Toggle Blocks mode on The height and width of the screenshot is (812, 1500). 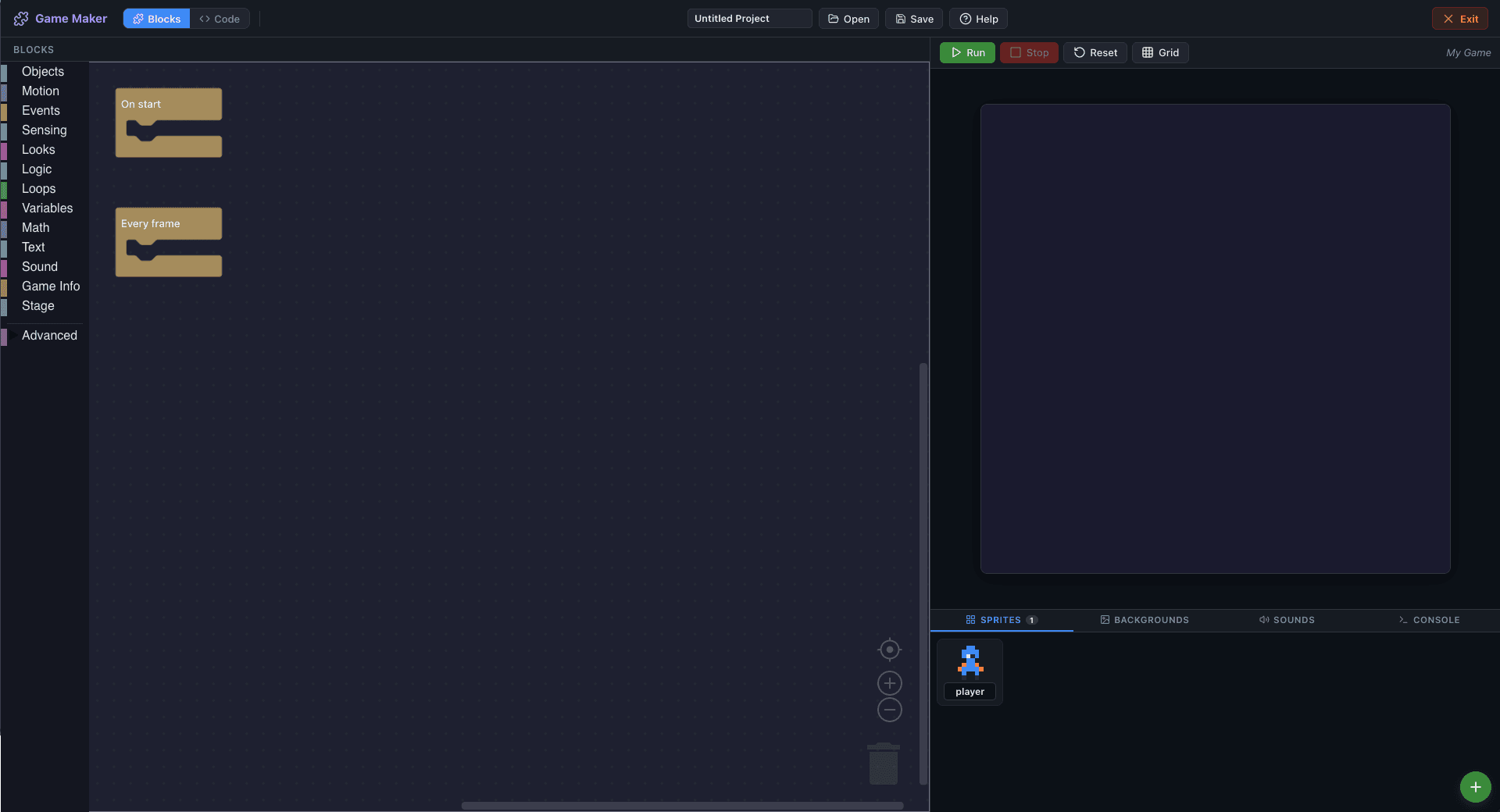(x=155, y=18)
